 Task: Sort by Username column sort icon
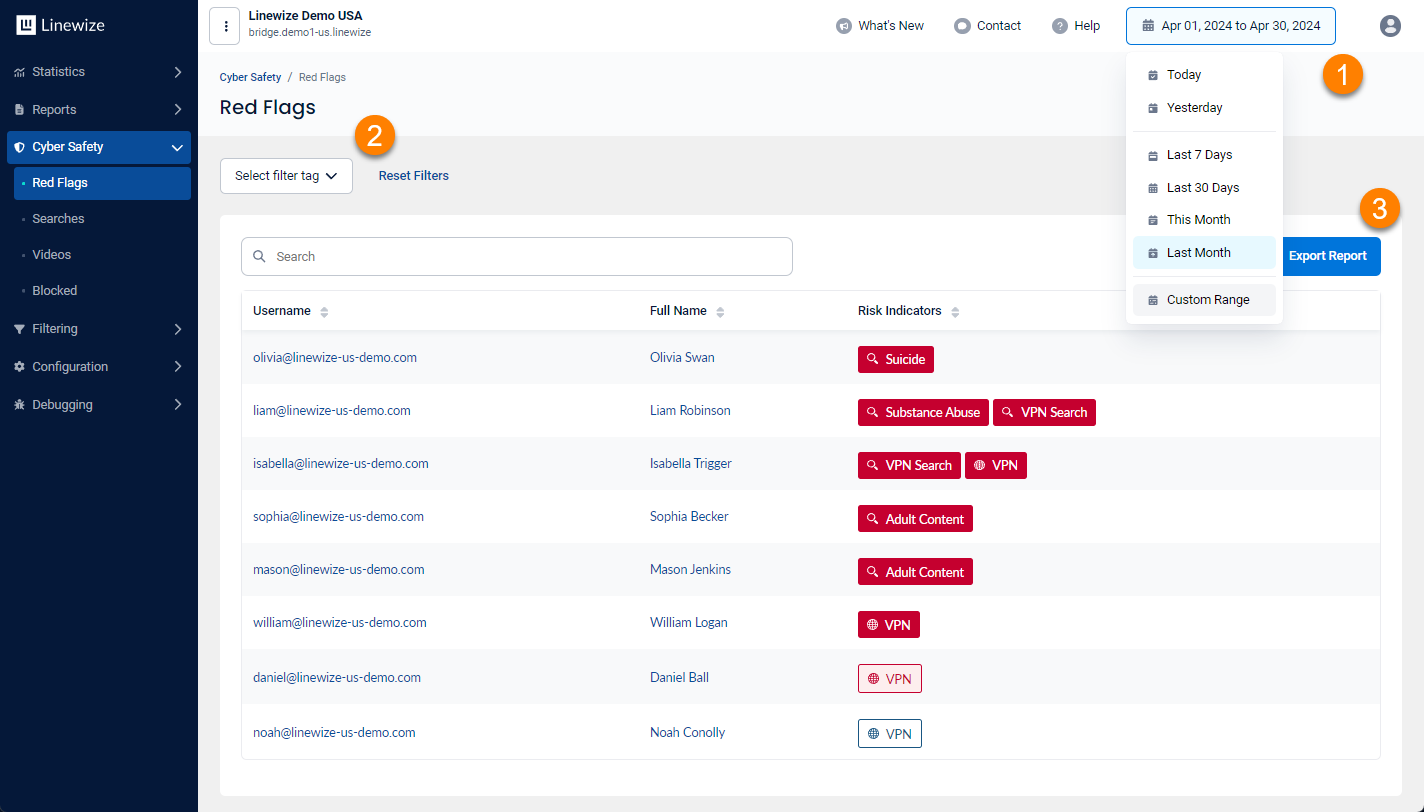coord(324,312)
